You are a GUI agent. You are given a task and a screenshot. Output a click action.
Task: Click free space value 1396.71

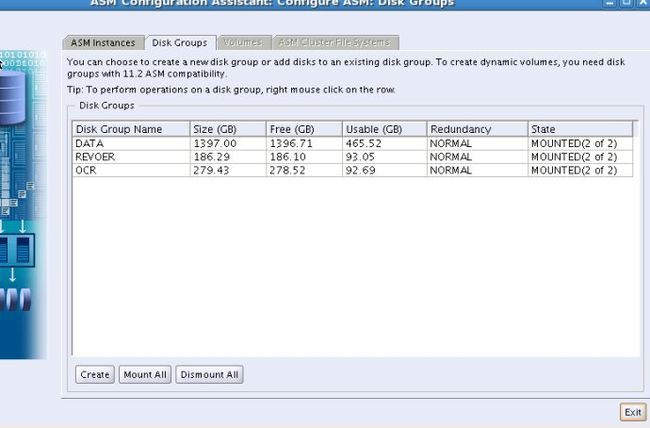point(291,143)
